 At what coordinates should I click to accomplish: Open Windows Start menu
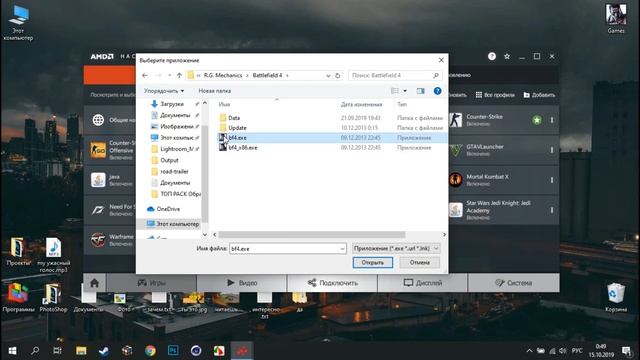click(x=12, y=350)
